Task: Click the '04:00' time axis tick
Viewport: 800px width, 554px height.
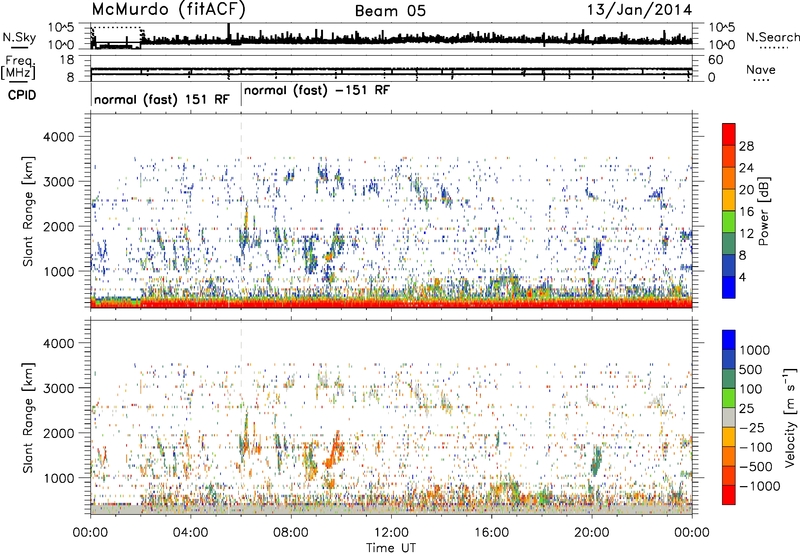Action: pyautogui.click(x=191, y=533)
